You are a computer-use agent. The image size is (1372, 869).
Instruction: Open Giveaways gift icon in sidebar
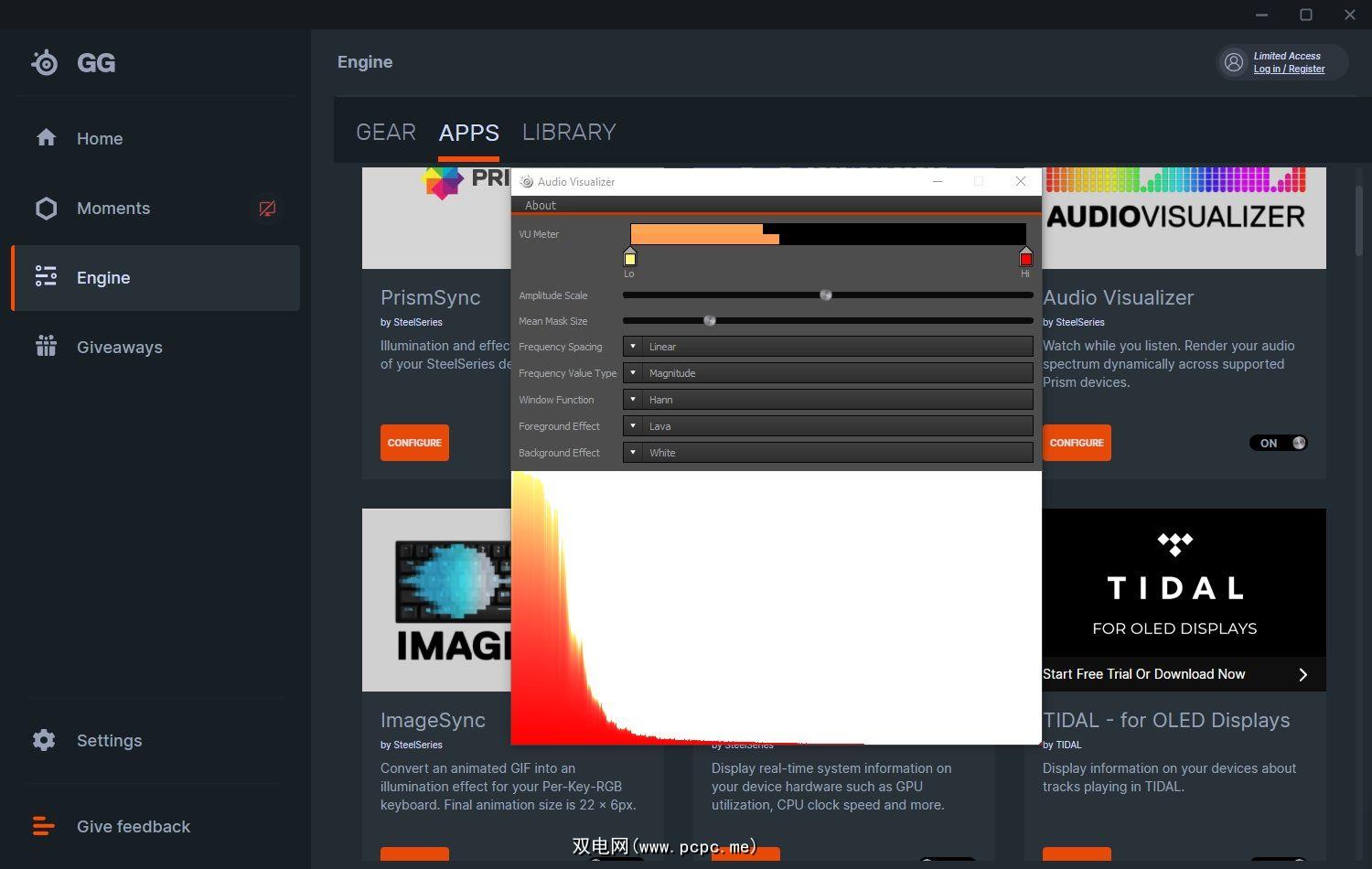pos(46,347)
